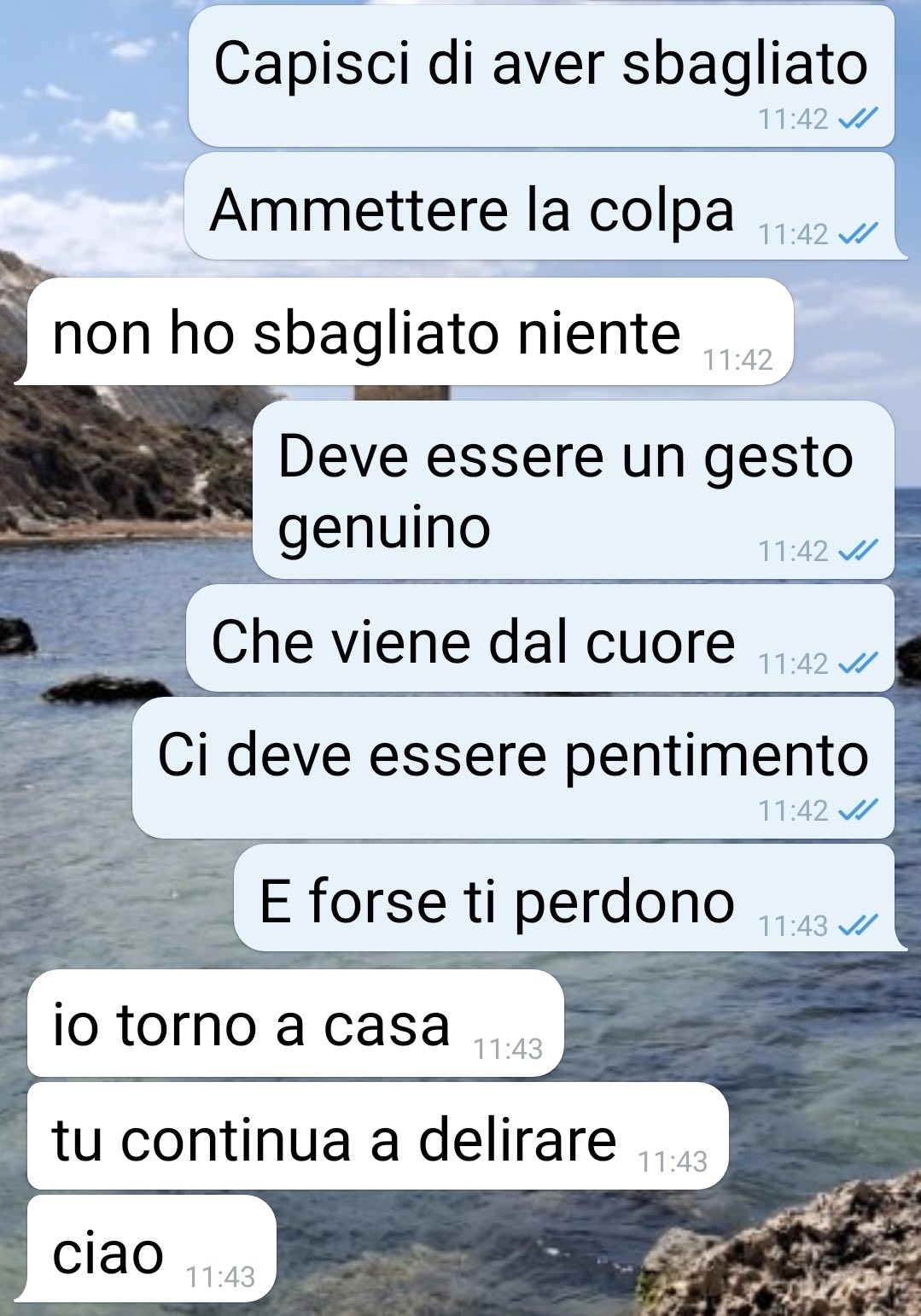Screen dimensions: 921x1316
Task: Tap read-receipt checkmarks on 'Capisci di aver sbagliato'
Action: 858,119
